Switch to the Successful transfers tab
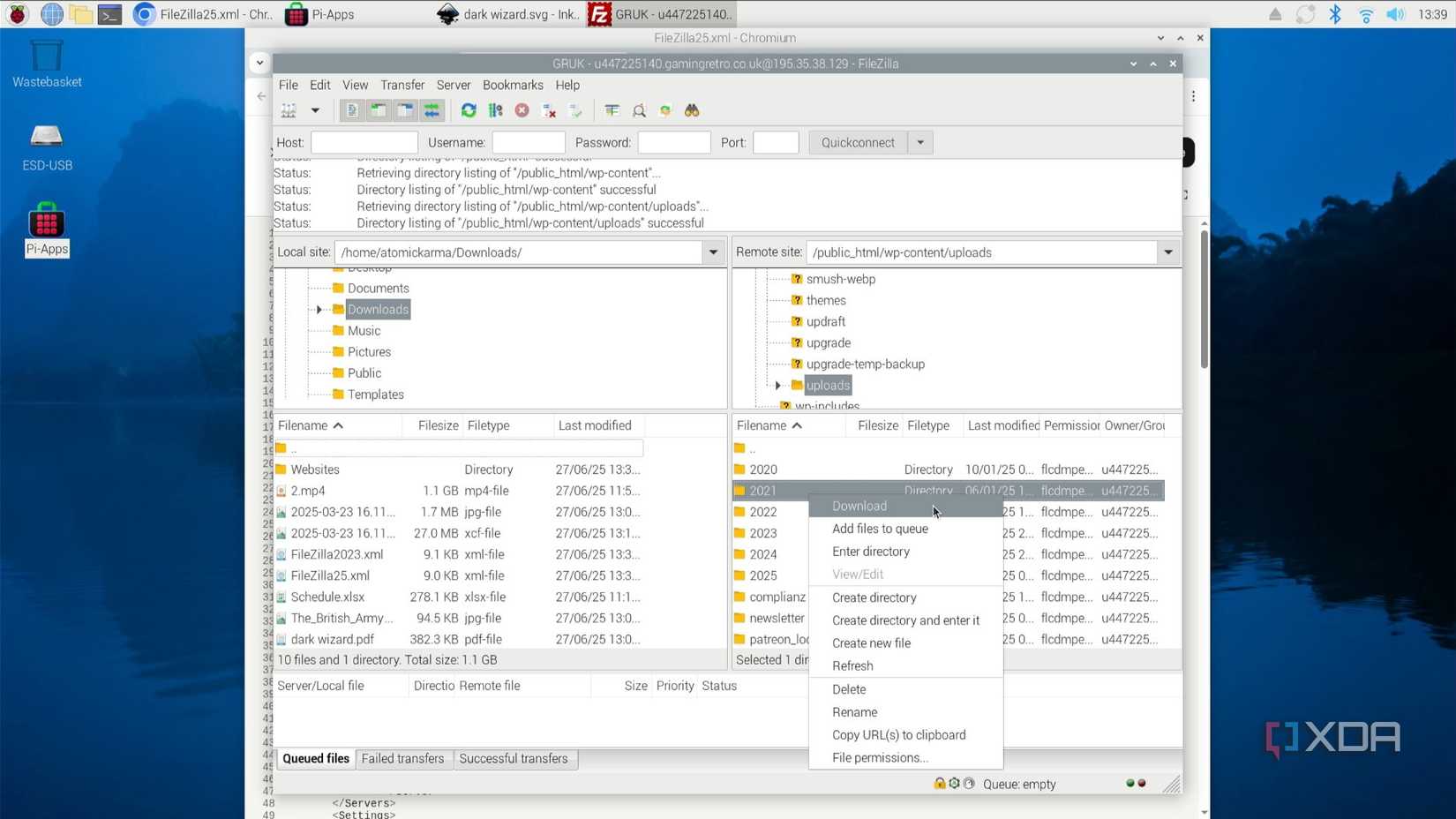1456x819 pixels. (514, 759)
